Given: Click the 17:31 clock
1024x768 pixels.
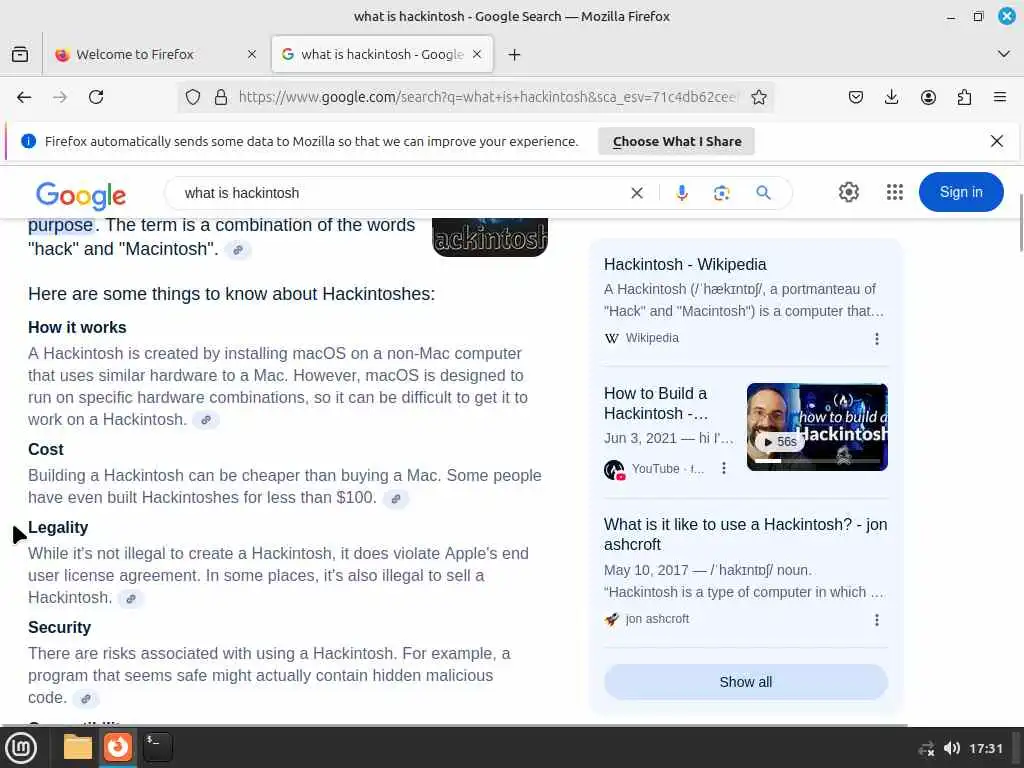Looking at the screenshot, I should click(x=985, y=748).
